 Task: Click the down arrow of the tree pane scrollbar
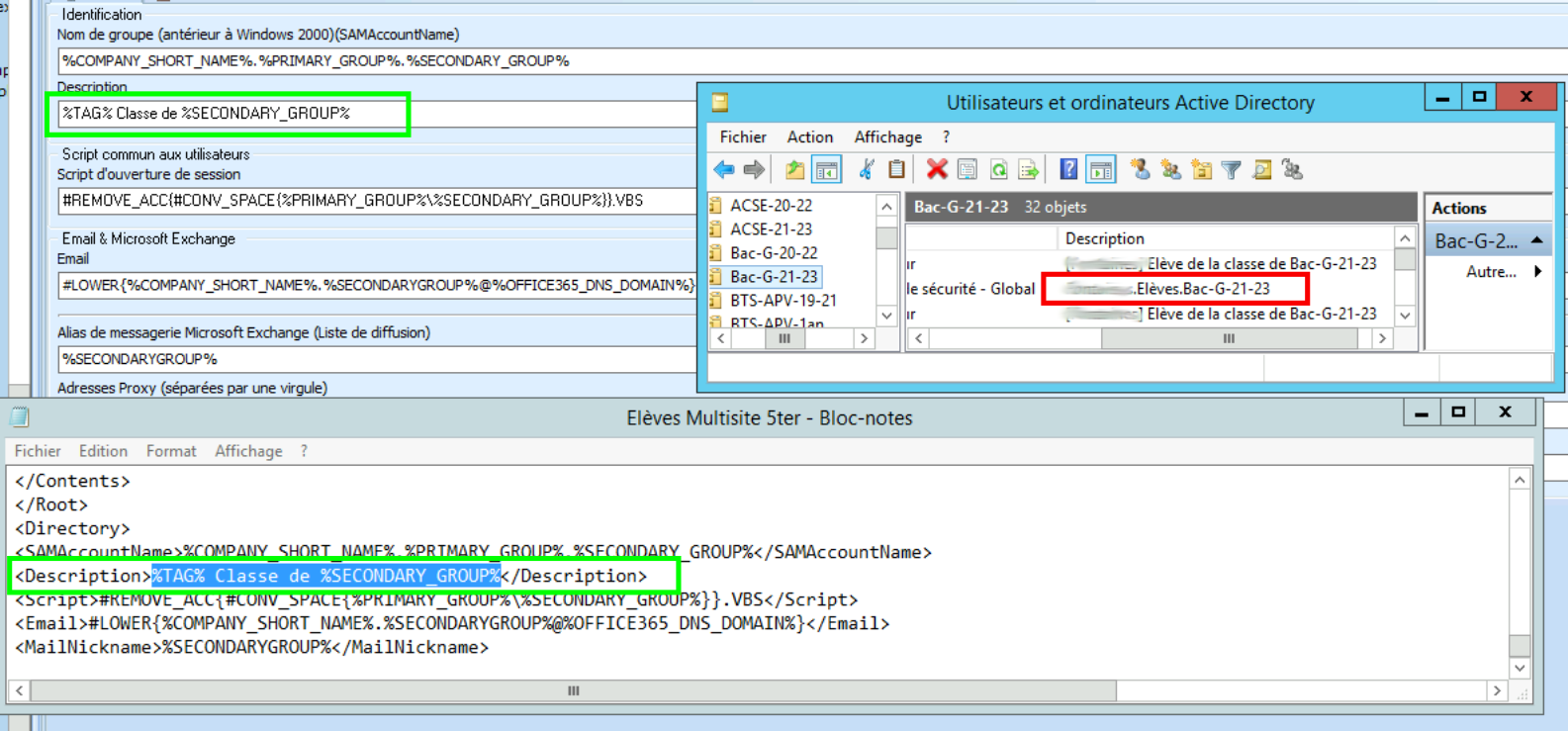[x=886, y=315]
